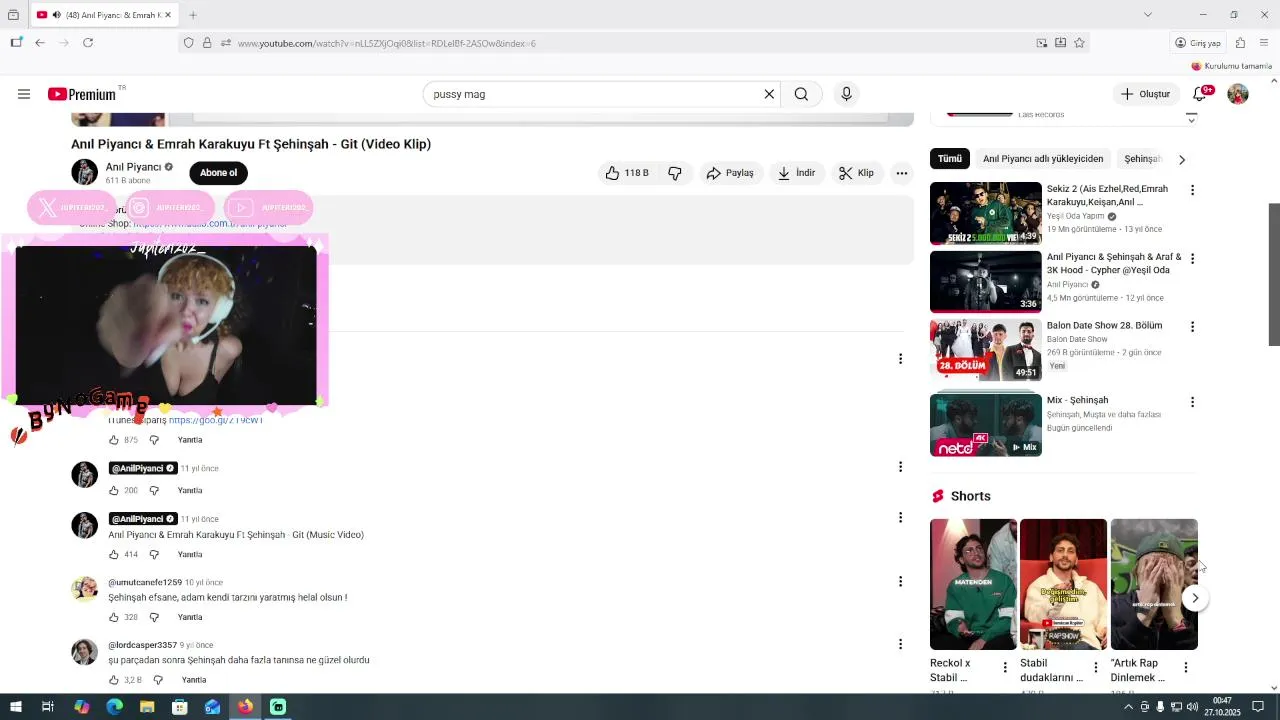Like umutcanefe1259's comment
1280x720 pixels.
[113, 617]
